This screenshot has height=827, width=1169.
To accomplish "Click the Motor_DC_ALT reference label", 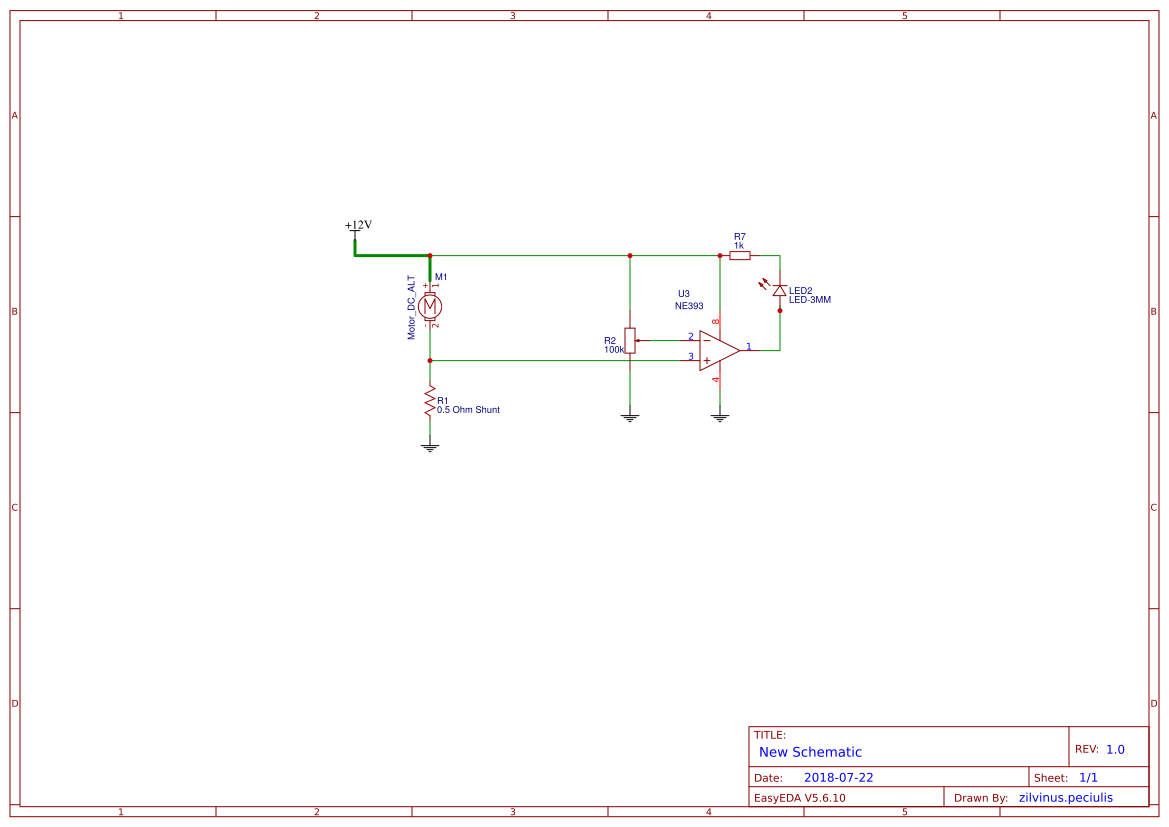I will [411, 308].
